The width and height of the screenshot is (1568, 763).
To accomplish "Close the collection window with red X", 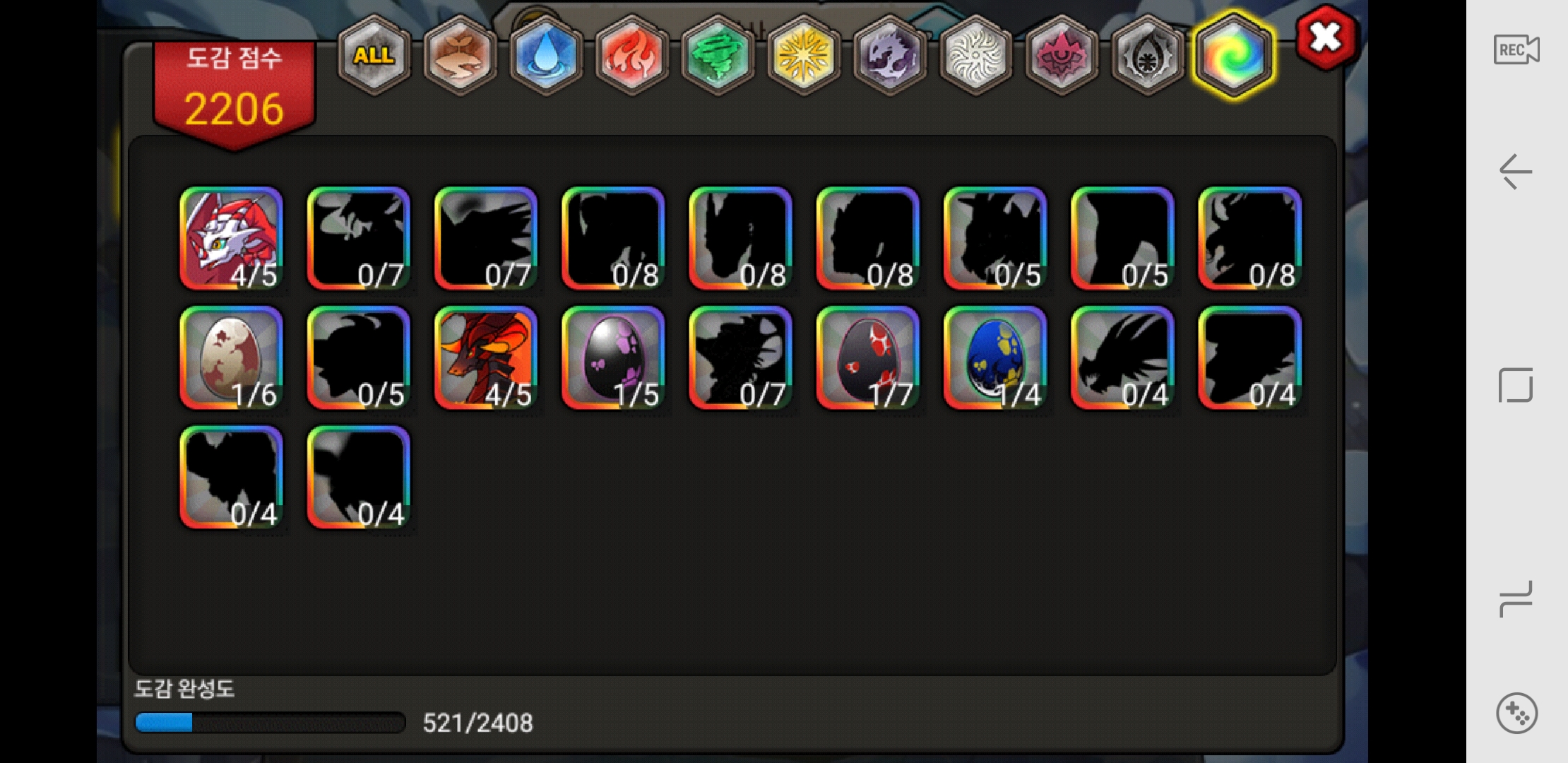I will [x=1325, y=38].
